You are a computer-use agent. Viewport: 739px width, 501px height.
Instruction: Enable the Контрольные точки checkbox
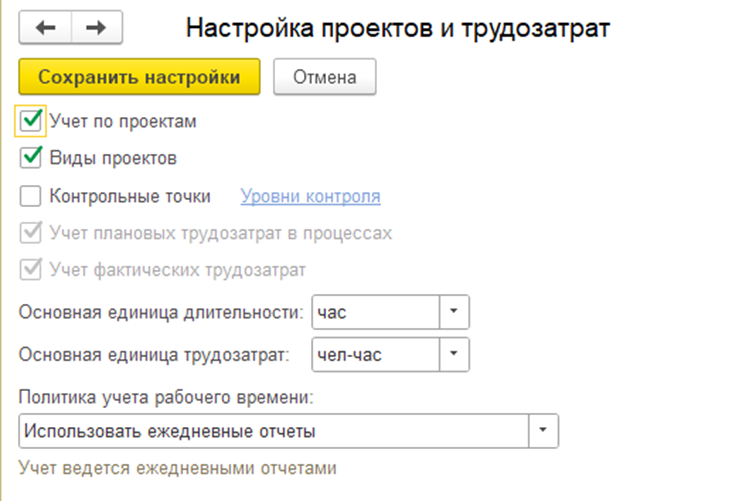click(31, 196)
